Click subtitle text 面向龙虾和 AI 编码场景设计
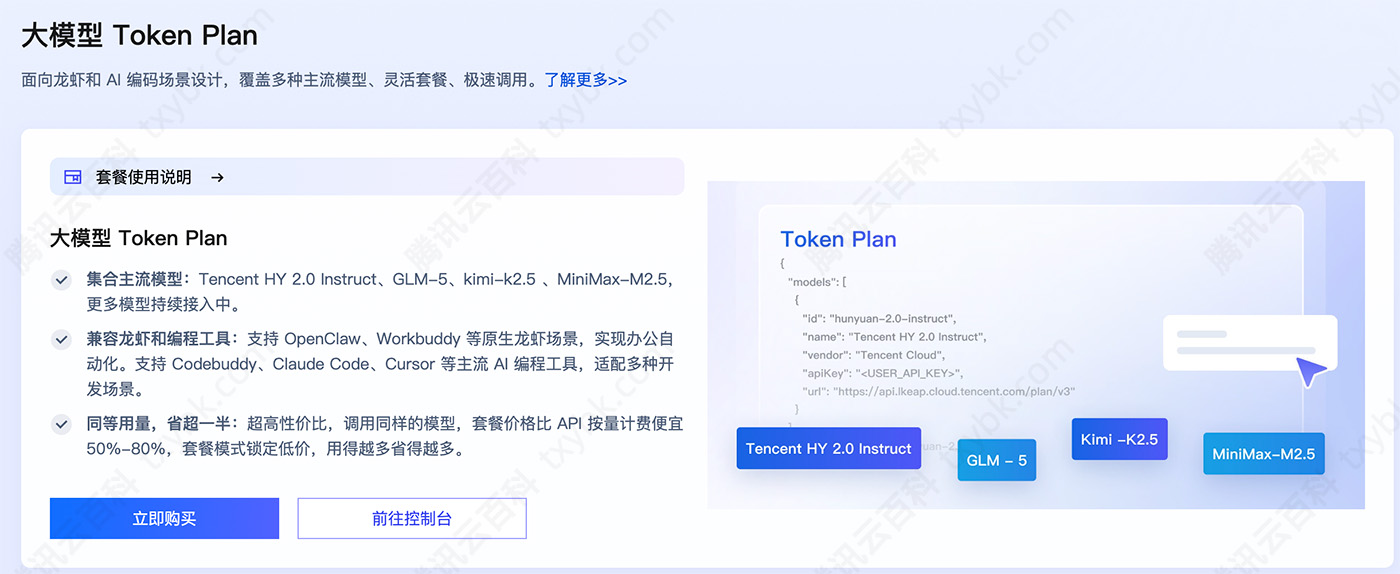1400x574 pixels. coord(127,80)
